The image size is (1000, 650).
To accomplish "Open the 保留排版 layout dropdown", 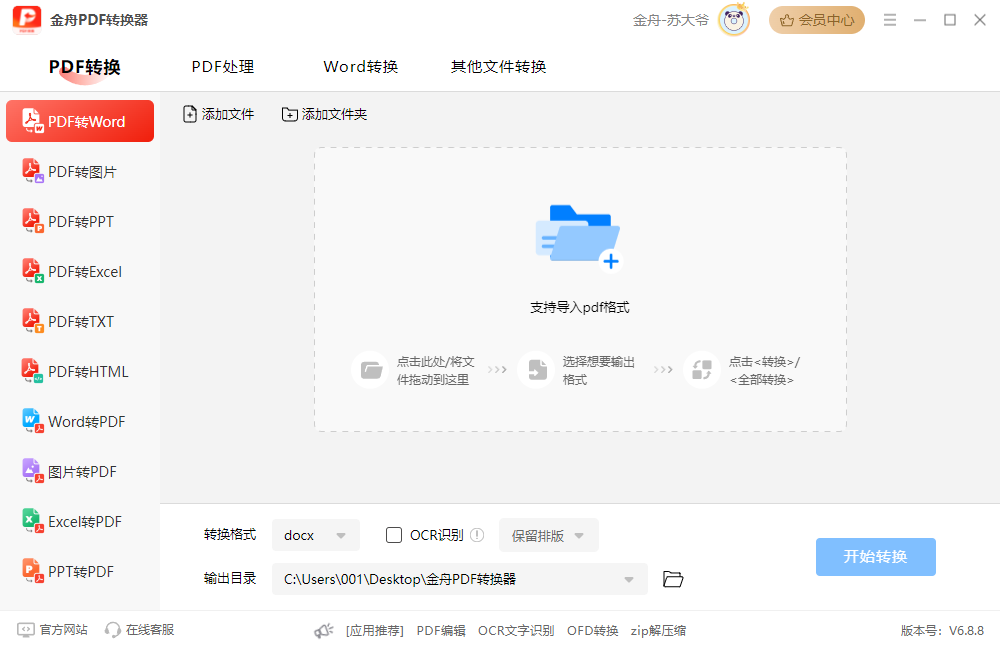I will tap(548, 535).
